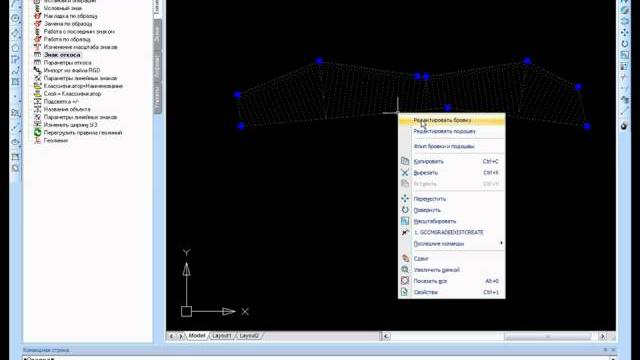Viewport: 640px width, 360px height.
Task: Choose 'Редактировать подошву' in the context menu
Action: click(x=451, y=131)
